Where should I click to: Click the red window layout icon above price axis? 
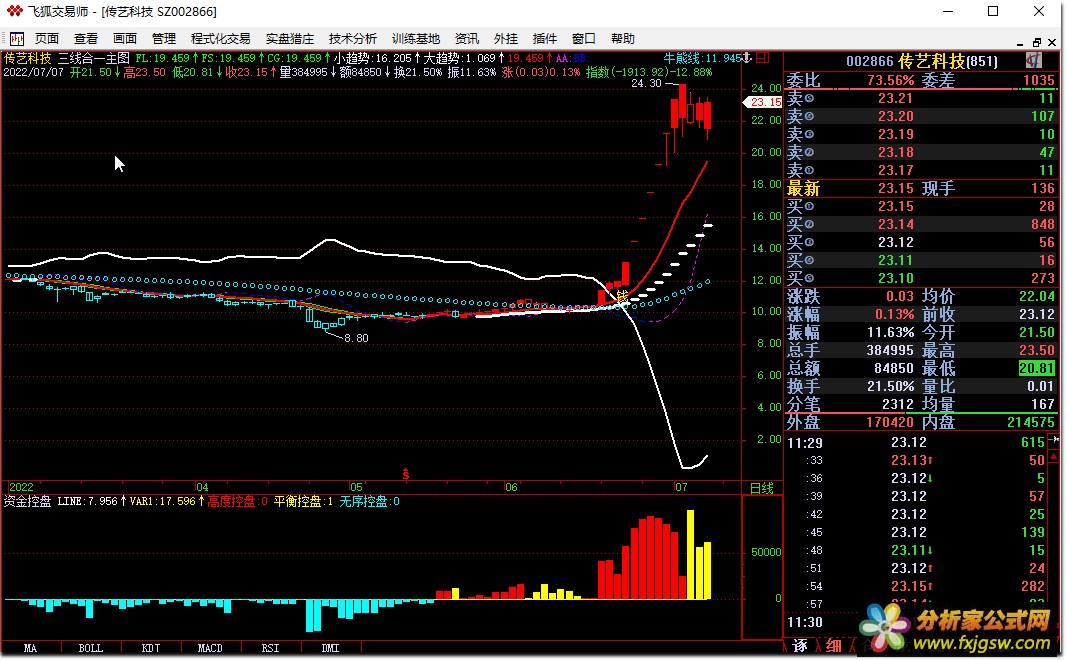point(763,58)
